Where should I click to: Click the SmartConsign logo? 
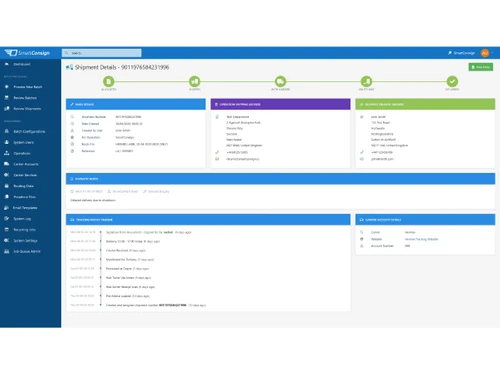click(27, 53)
